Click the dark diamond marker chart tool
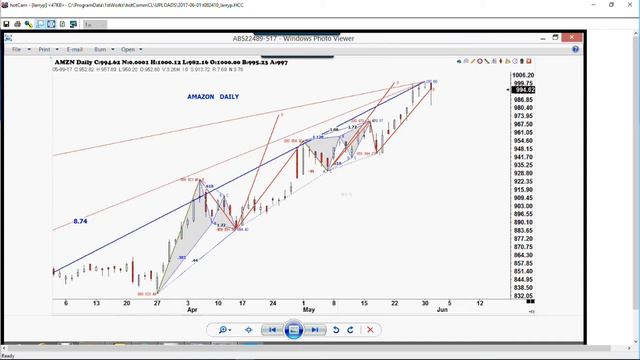This screenshot has width=640, height=360. tap(501, 61)
